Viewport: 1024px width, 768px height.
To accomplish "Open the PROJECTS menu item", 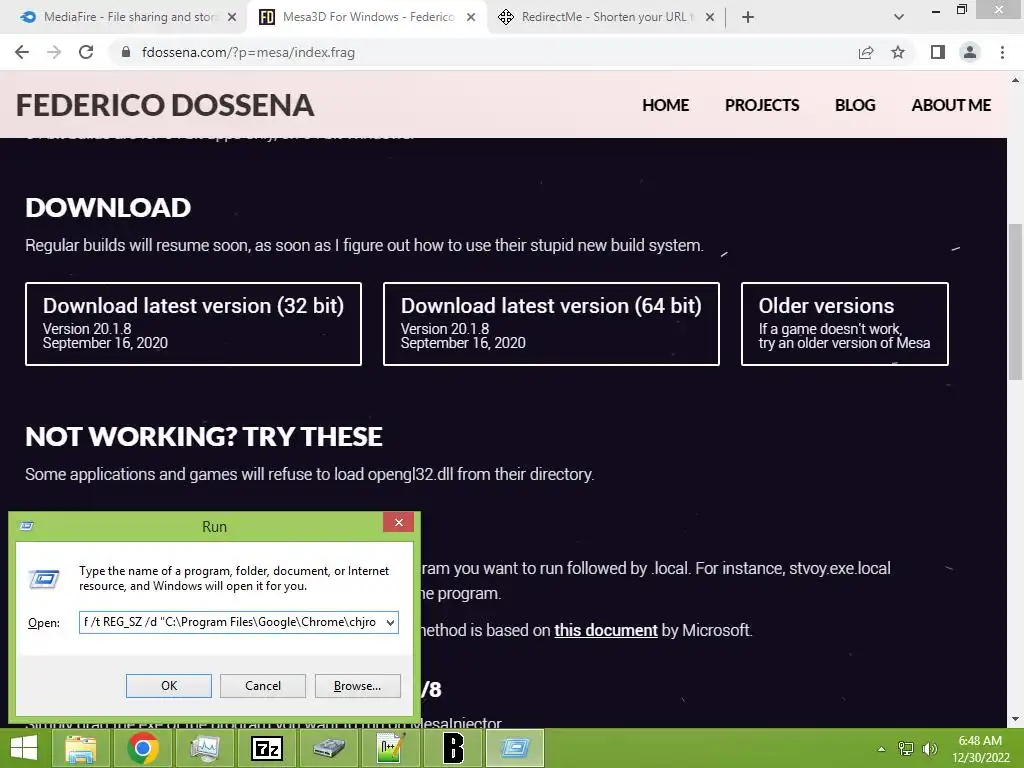I will [x=762, y=105].
